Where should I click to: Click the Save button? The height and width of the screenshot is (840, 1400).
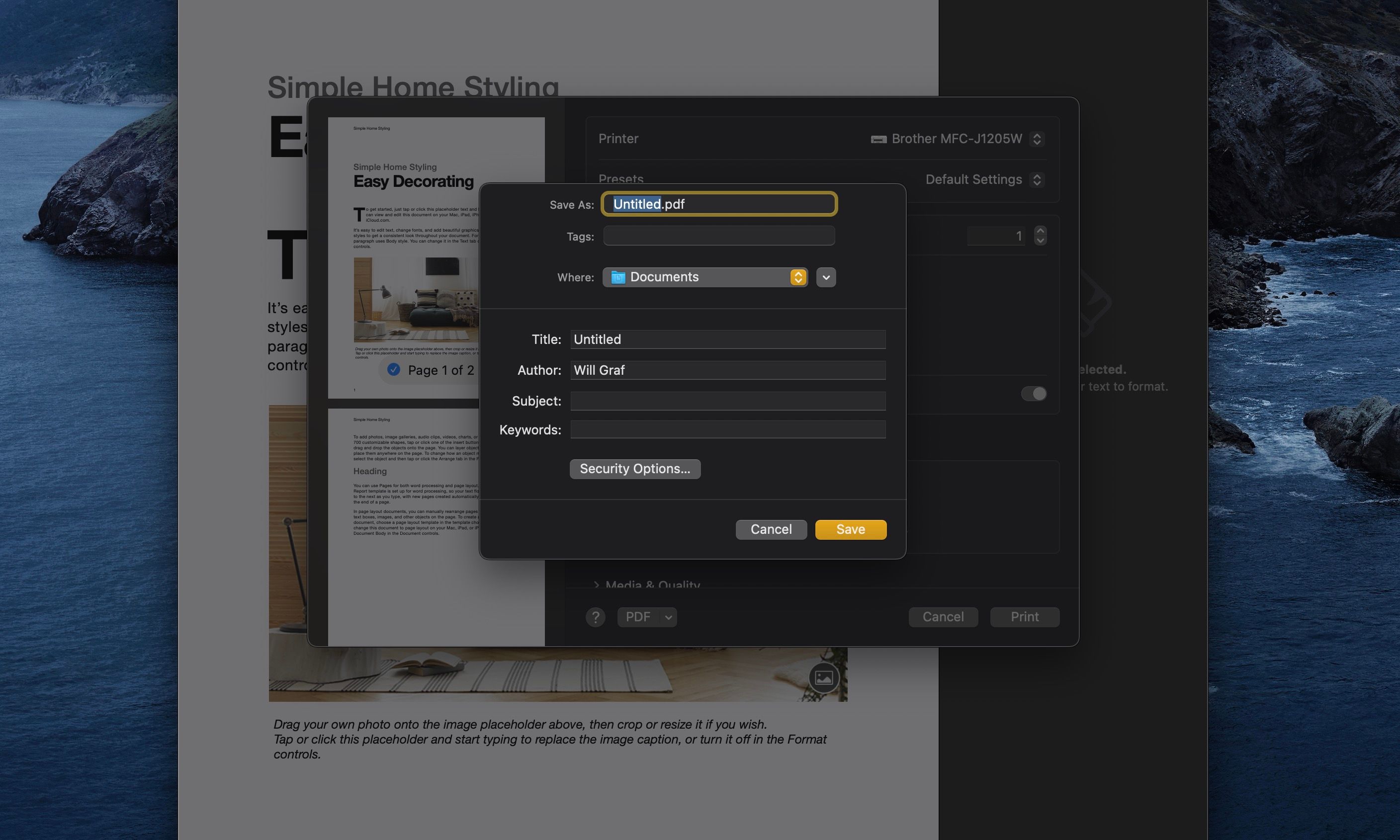850,529
